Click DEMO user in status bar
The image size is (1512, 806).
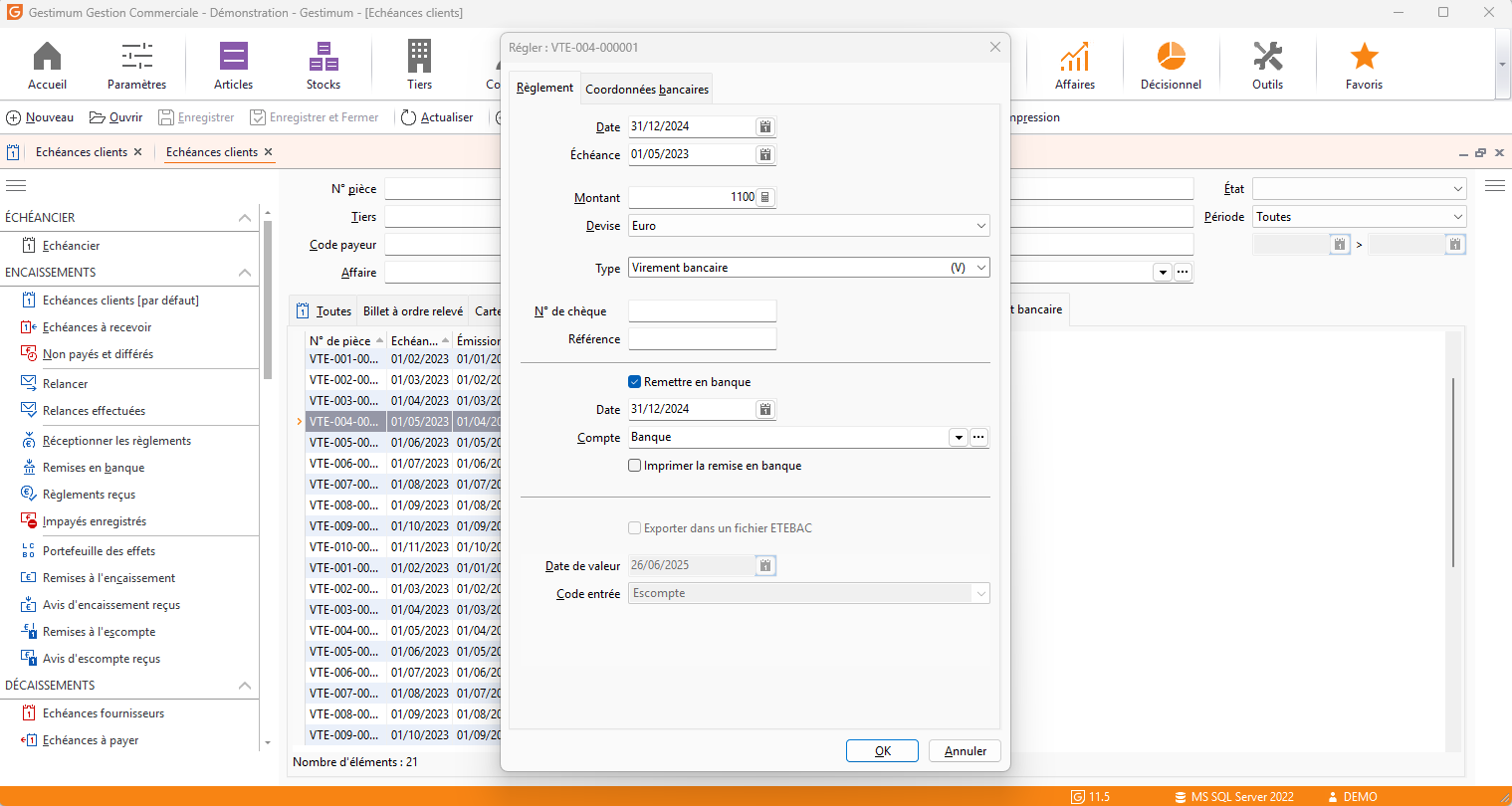(x=1352, y=796)
